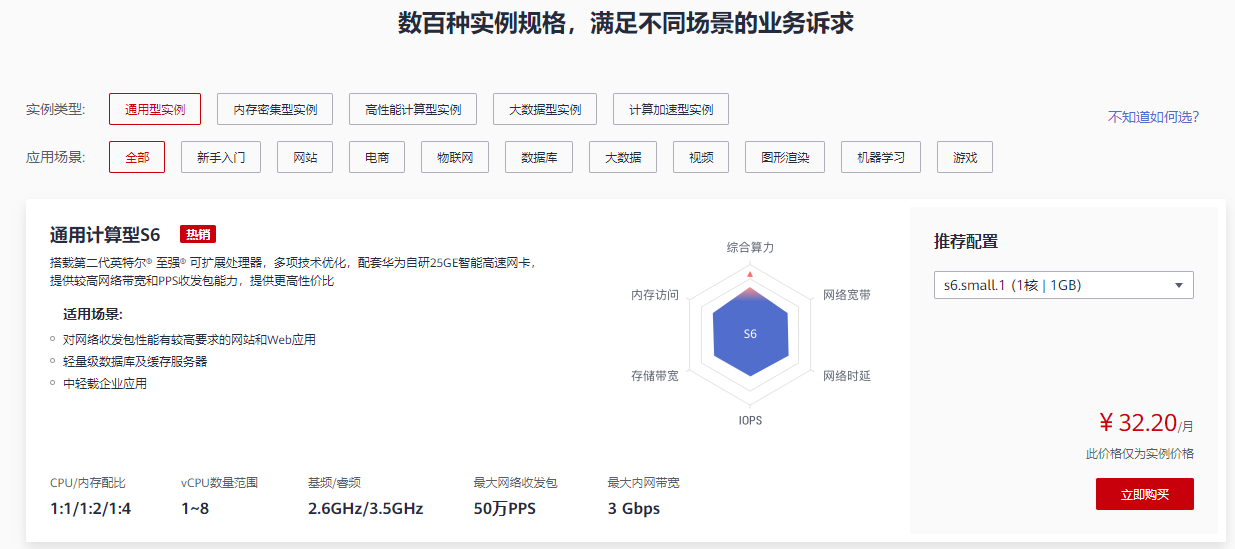Viewport: 1235px width, 549px height.
Task: Click the 立即购买 buy button
Action: point(1145,494)
